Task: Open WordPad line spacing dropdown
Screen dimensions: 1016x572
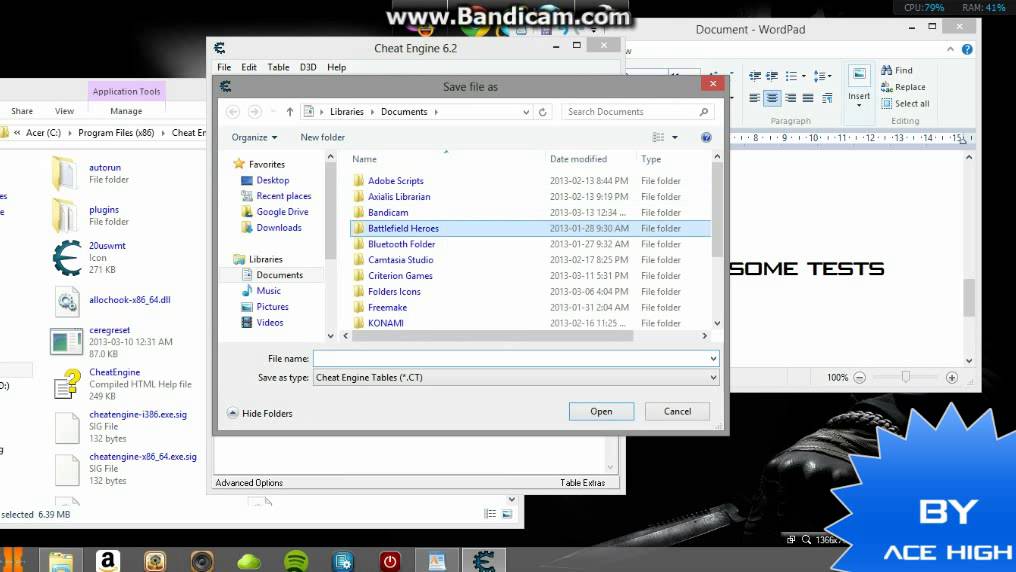Action: tap(829, 76)
